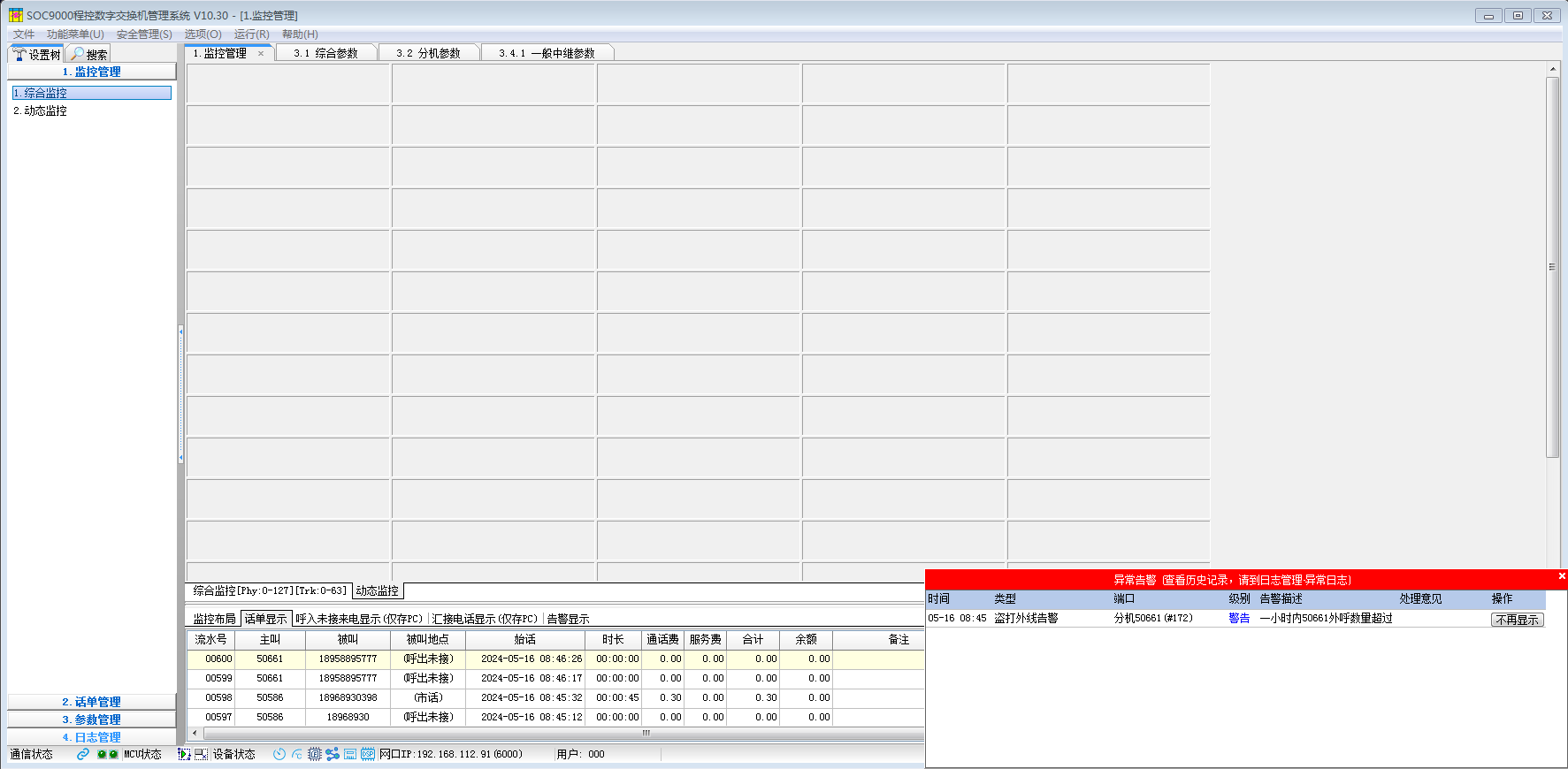This screenshot has height=769, width=1568.
Task: Select the 动态监控 bottom tab
Action: (378, 590)
